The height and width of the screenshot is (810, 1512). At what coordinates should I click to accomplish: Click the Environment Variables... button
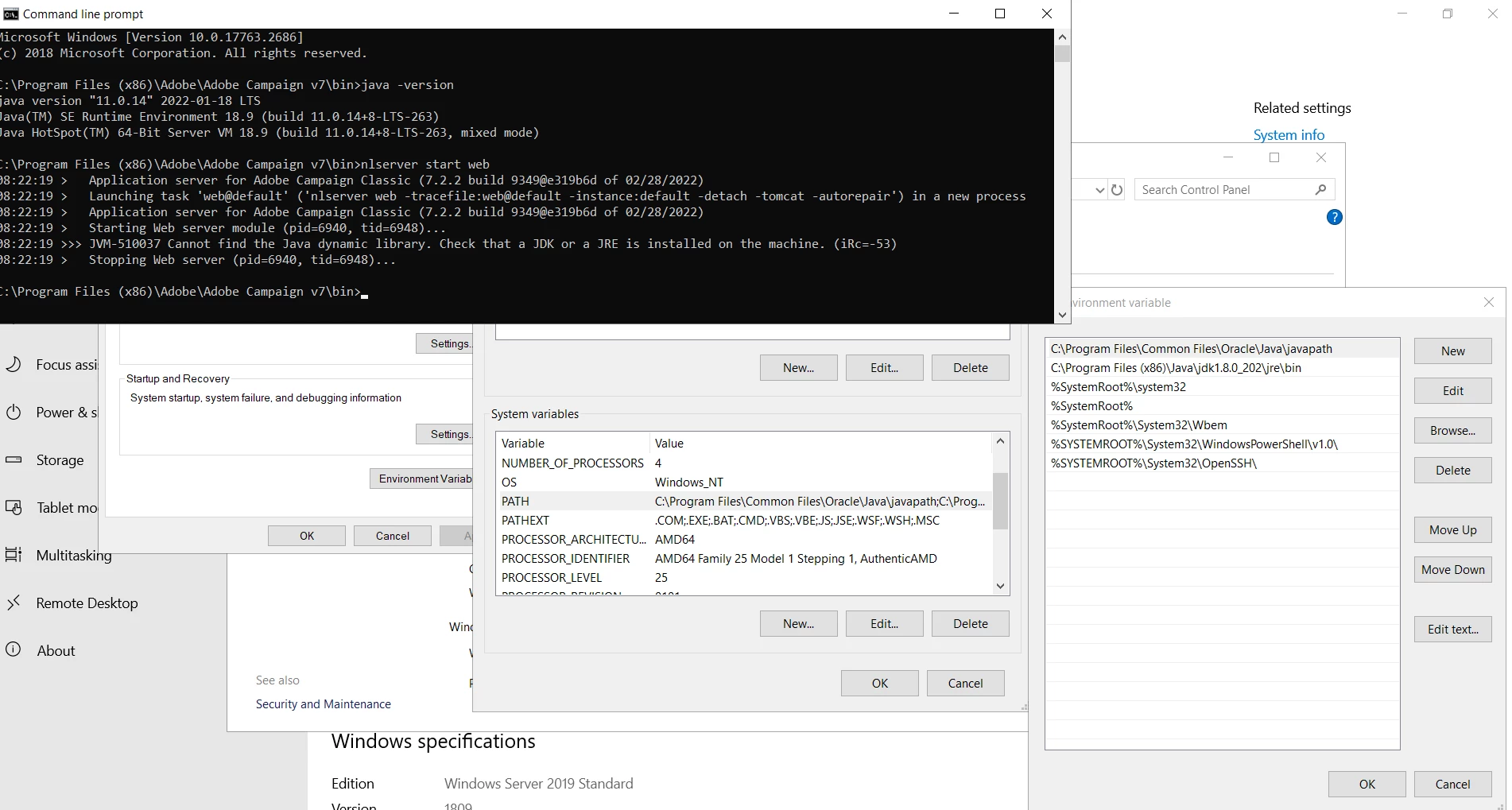(421, 479)
